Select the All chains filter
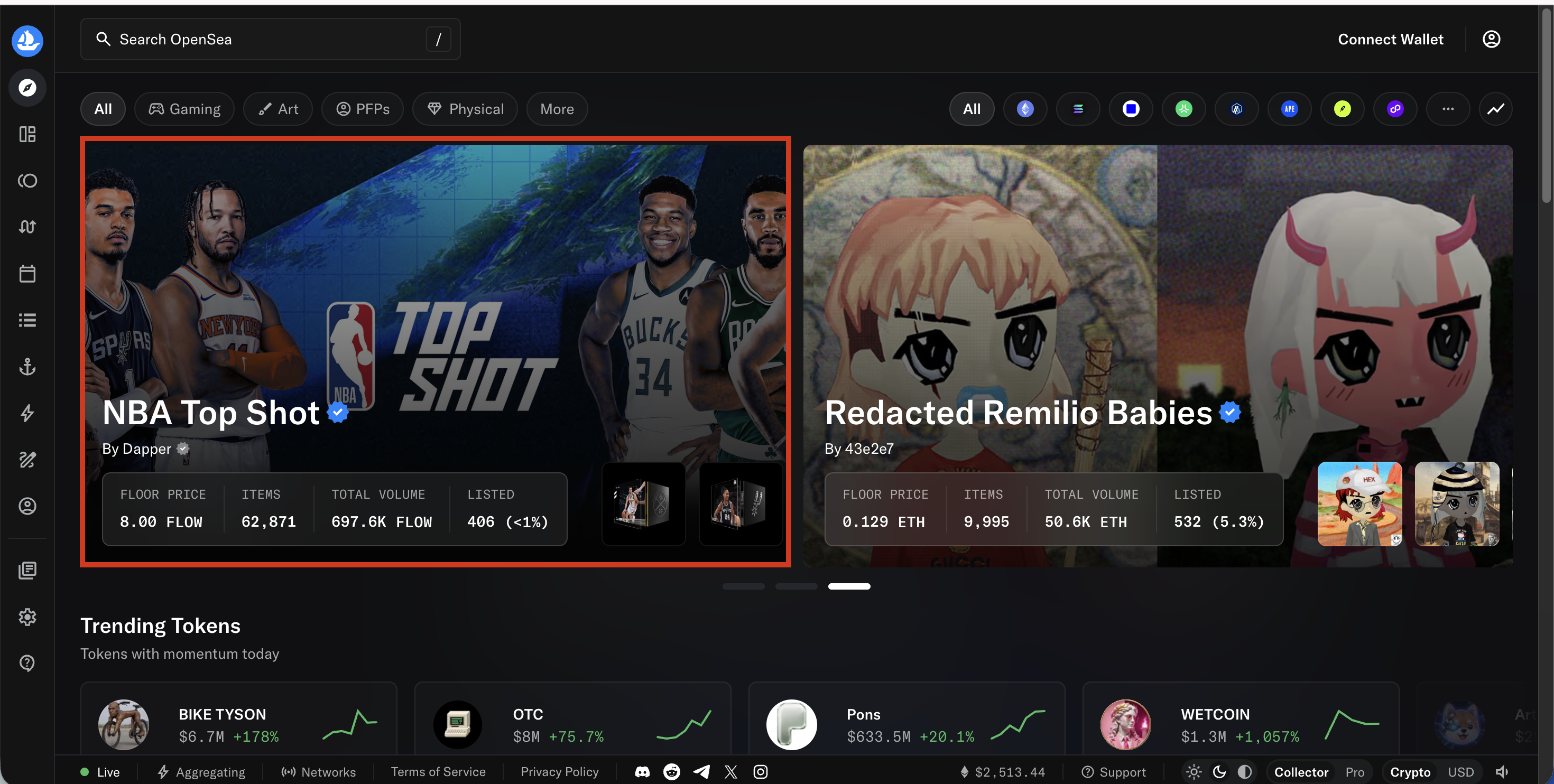The height and width of the screenshot is (784, 1554). pyautogui.click(x=972, y=109)
